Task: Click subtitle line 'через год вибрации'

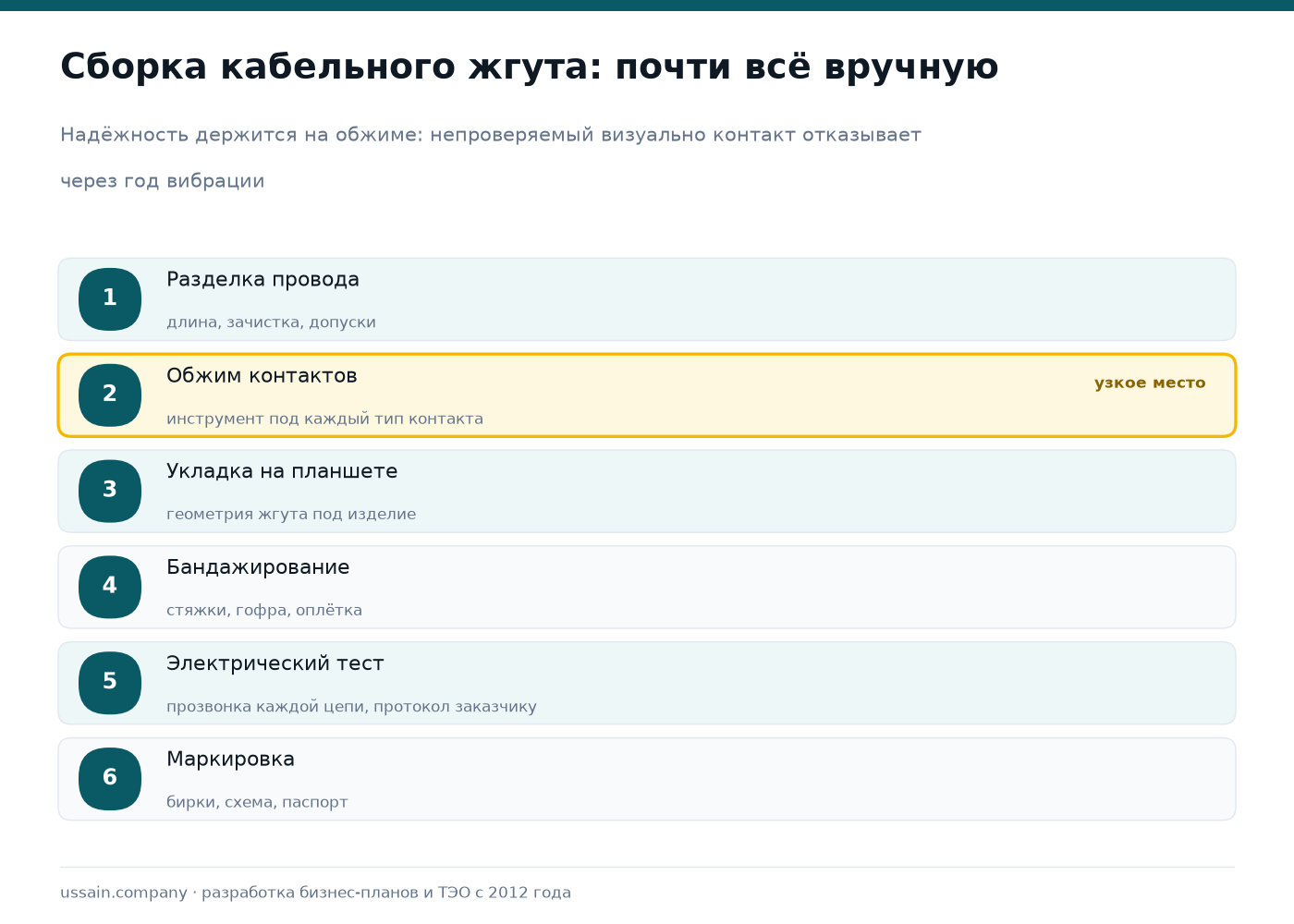Action: tap(163, 181)
